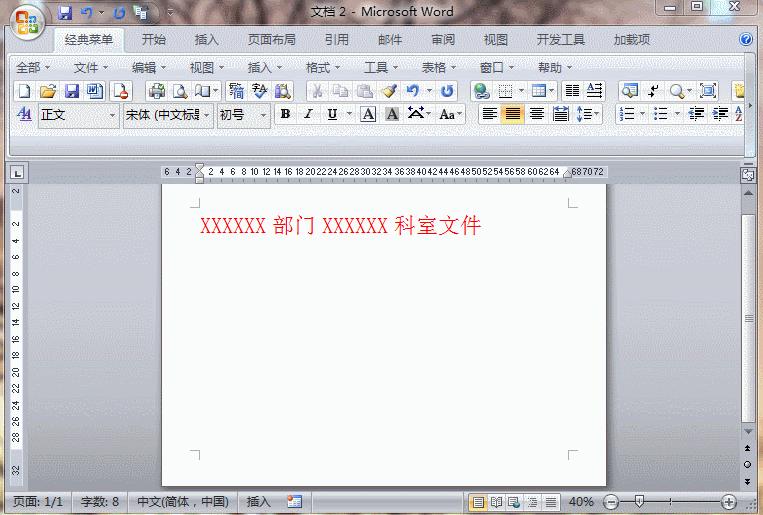Image resolution: width=763 pixels, height=515 pixels.
Task: Click the Columns icon in the toolbar
Action: pyautogui.click(x=572, y=91)
